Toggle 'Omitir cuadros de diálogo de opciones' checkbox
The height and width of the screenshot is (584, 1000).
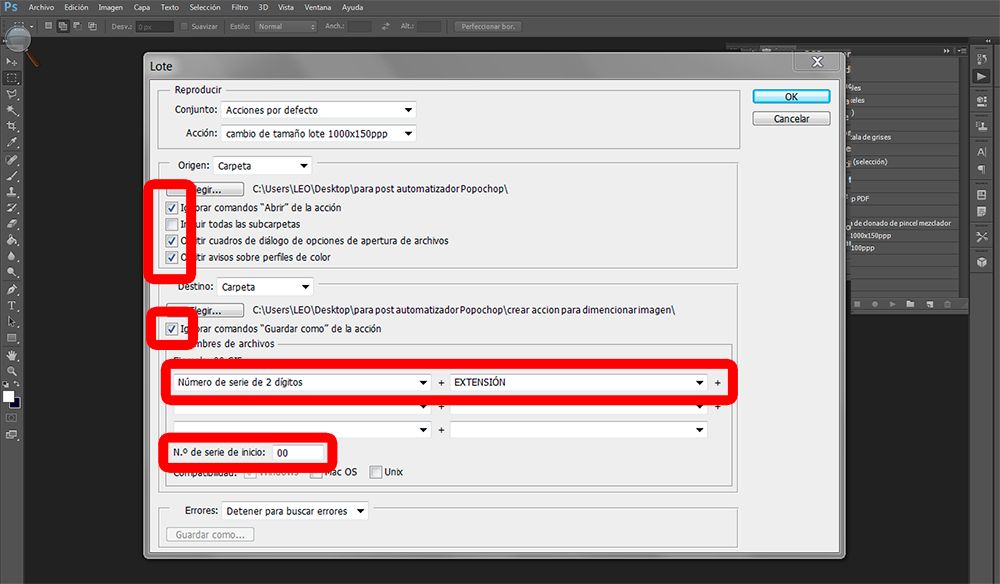(x=172, y=241)
